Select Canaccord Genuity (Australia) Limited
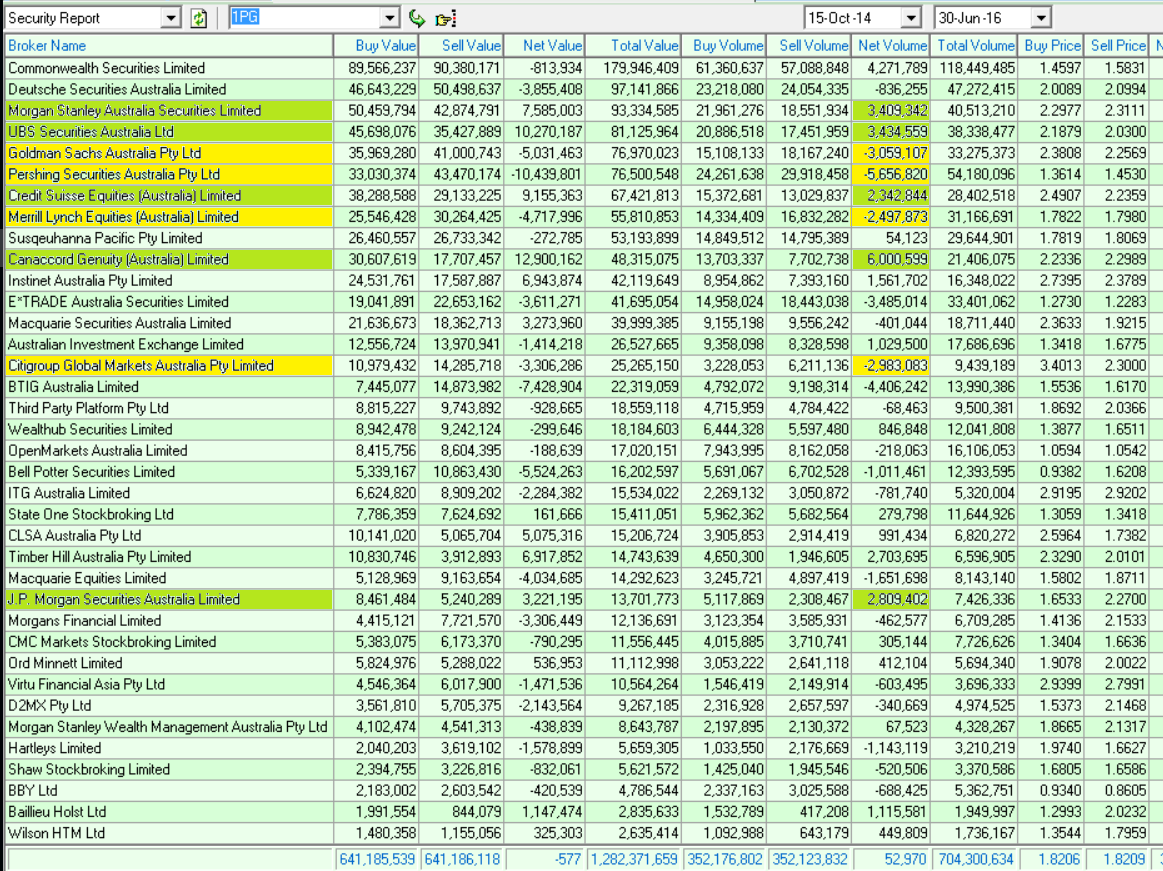This screenshot has height=871, width=1163. coord(168,260)
